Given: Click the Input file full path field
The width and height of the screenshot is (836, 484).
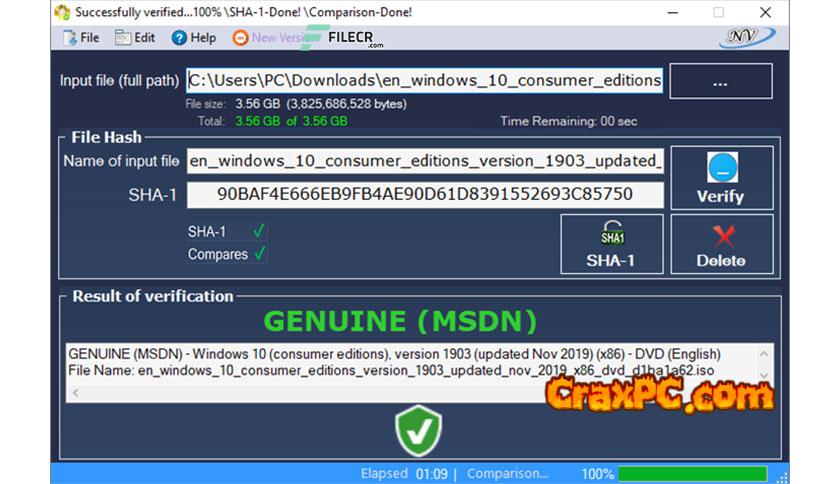Looking at the screenshot, I should click(424, 81).
